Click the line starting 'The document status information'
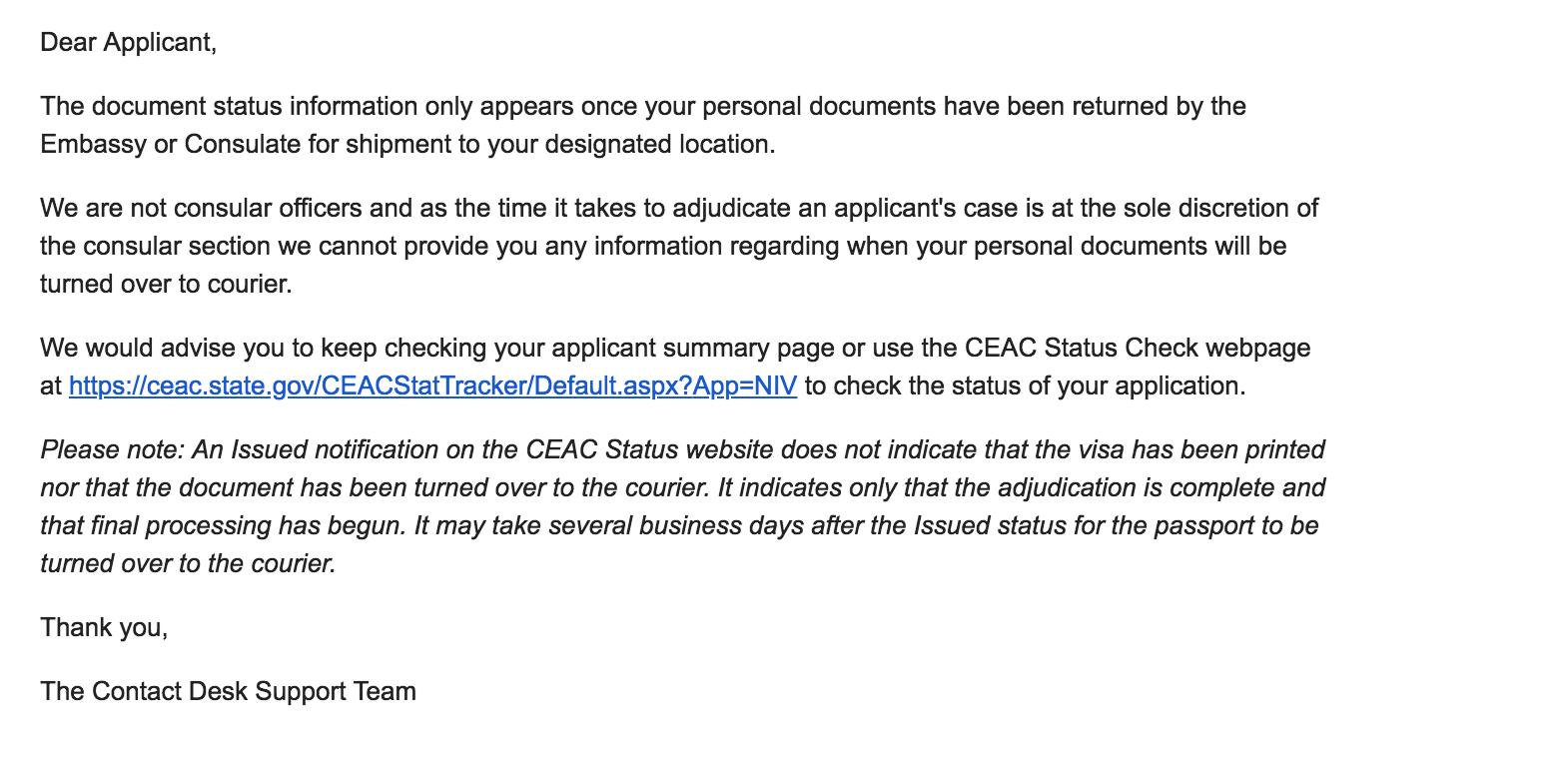This screenshot has width=1568, height=769. click(643, 106)
